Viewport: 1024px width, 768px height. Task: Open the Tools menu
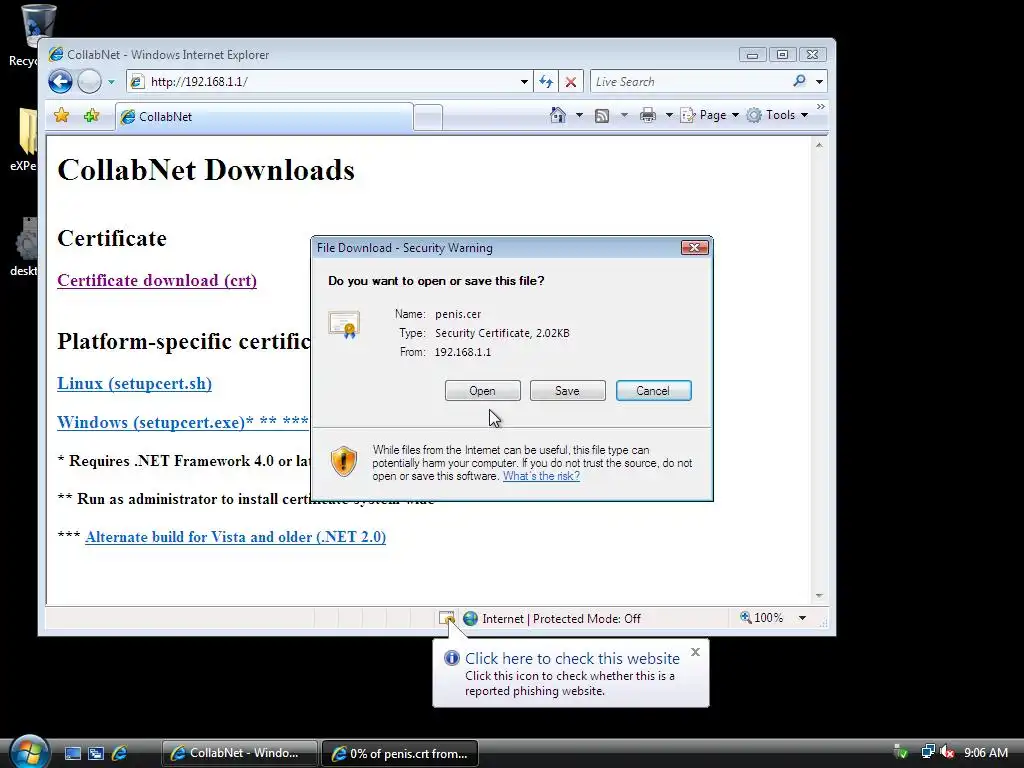(x=778, y=115)
